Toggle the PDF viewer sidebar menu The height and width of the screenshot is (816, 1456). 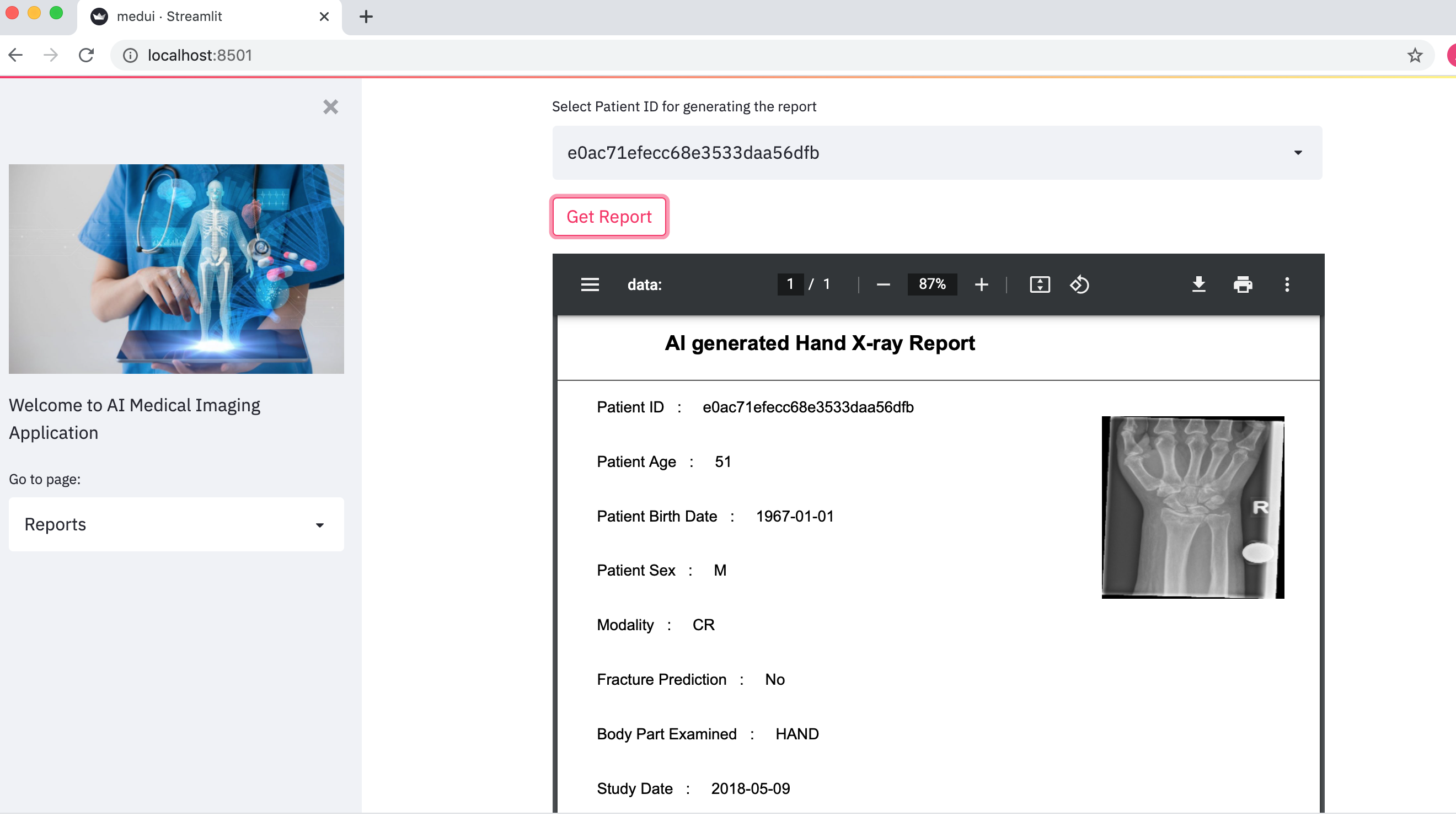[590, 284]
